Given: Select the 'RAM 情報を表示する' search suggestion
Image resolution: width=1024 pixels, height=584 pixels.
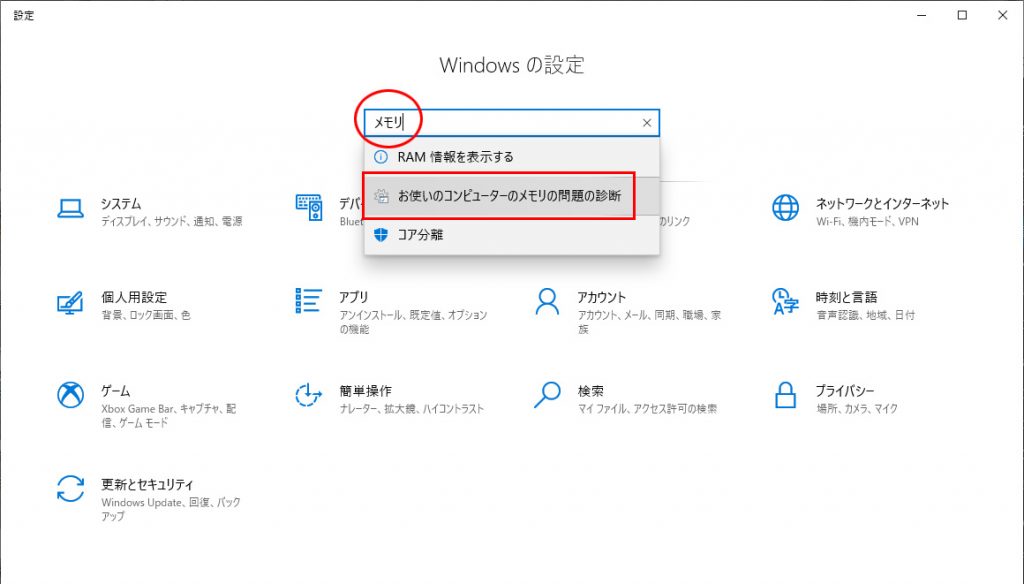Looking at the screenshot, I should [455, 157].
